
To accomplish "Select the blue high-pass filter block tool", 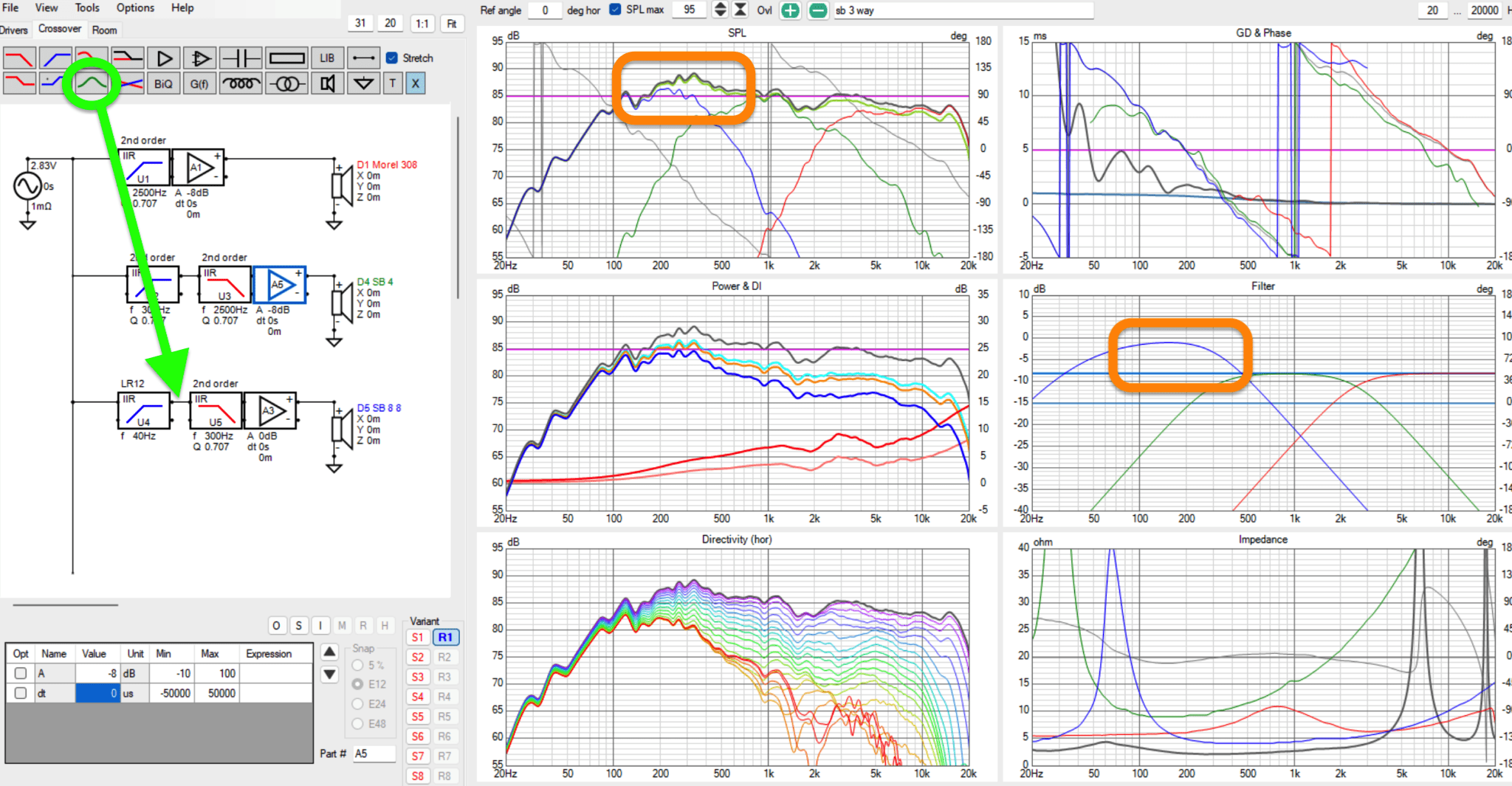I will tap(55, 58).
